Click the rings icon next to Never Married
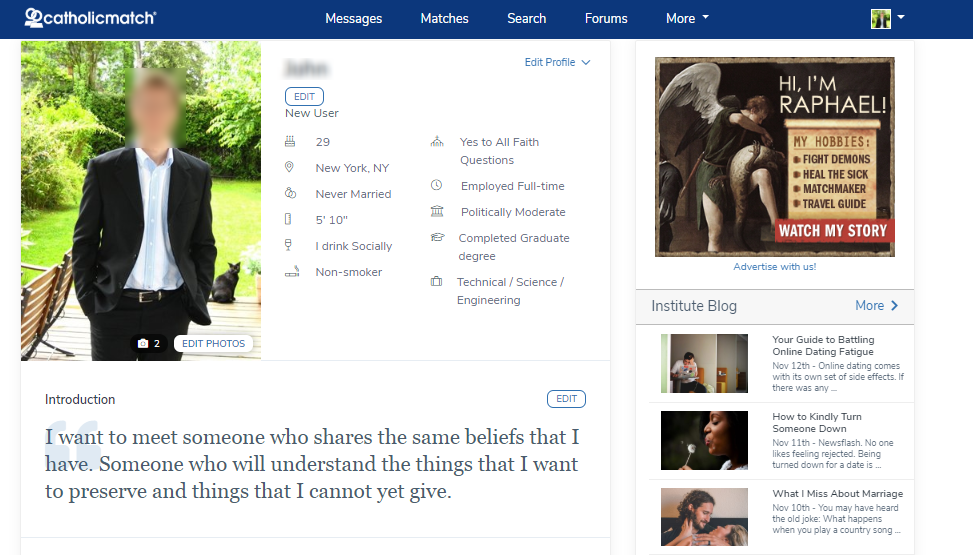This screenshot has width=973, height=555. 289,193
